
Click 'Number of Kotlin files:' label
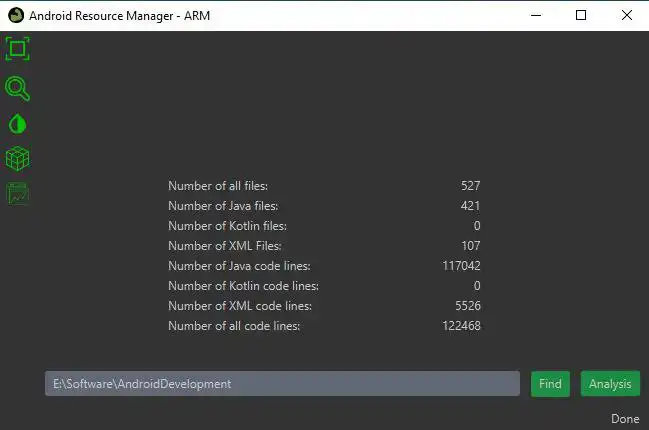click(x=227, y=226)
